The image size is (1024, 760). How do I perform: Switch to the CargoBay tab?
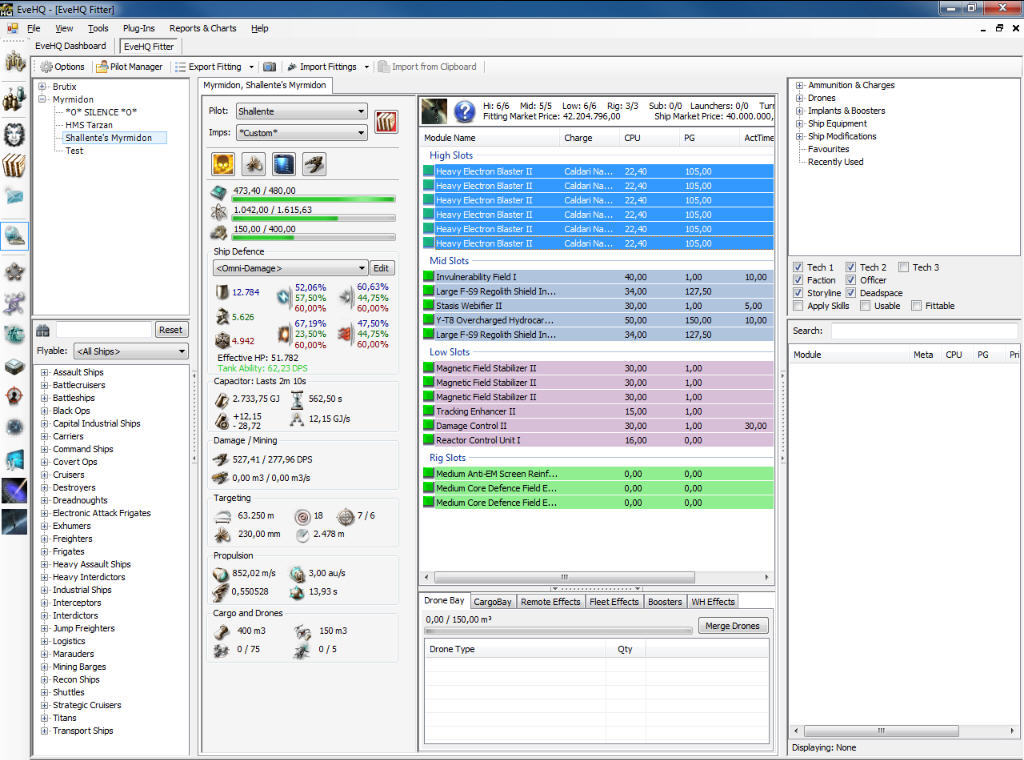[x=493, y=602]
